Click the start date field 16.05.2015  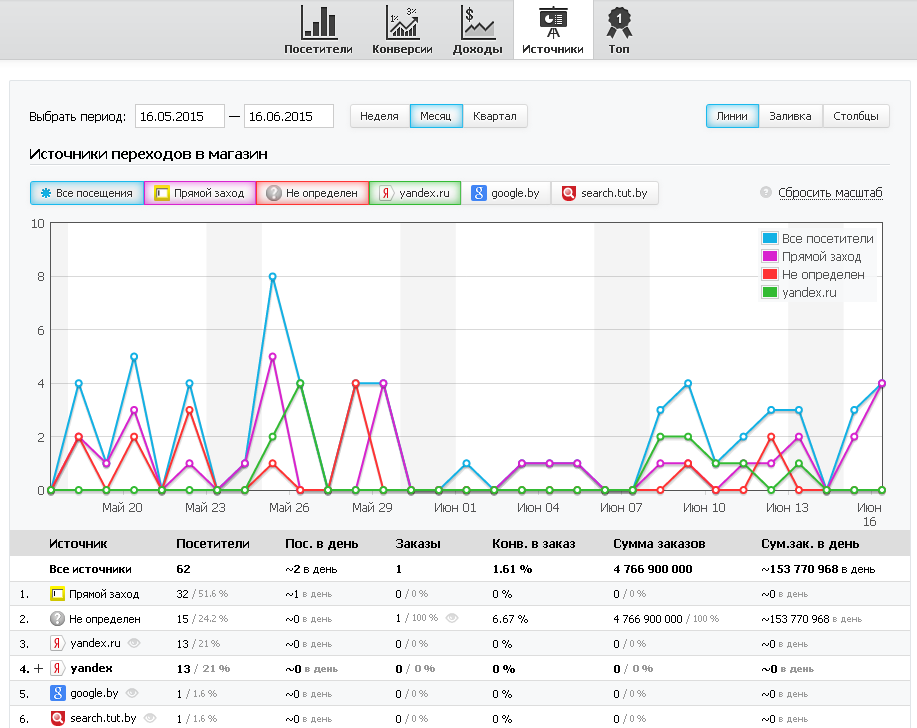[179, 116]
